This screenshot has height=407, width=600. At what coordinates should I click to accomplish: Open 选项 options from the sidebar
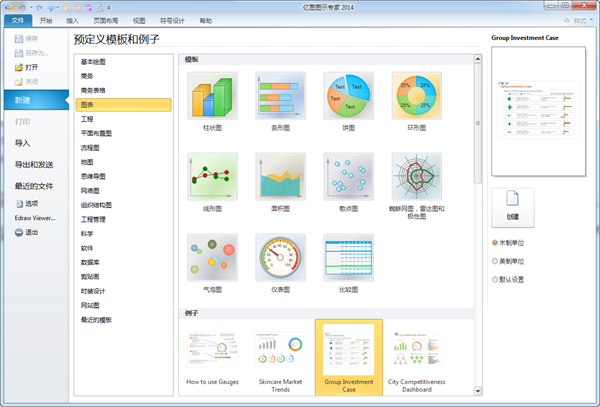coord(27,204)
